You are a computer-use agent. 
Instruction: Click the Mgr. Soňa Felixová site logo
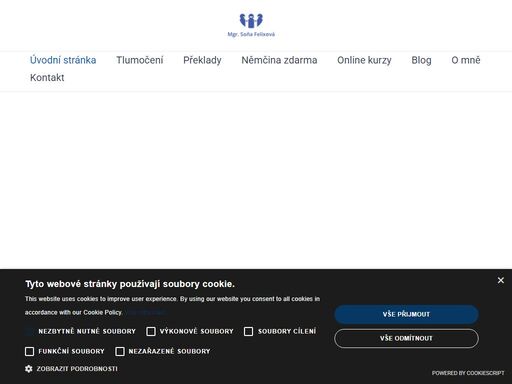(251, 25)
